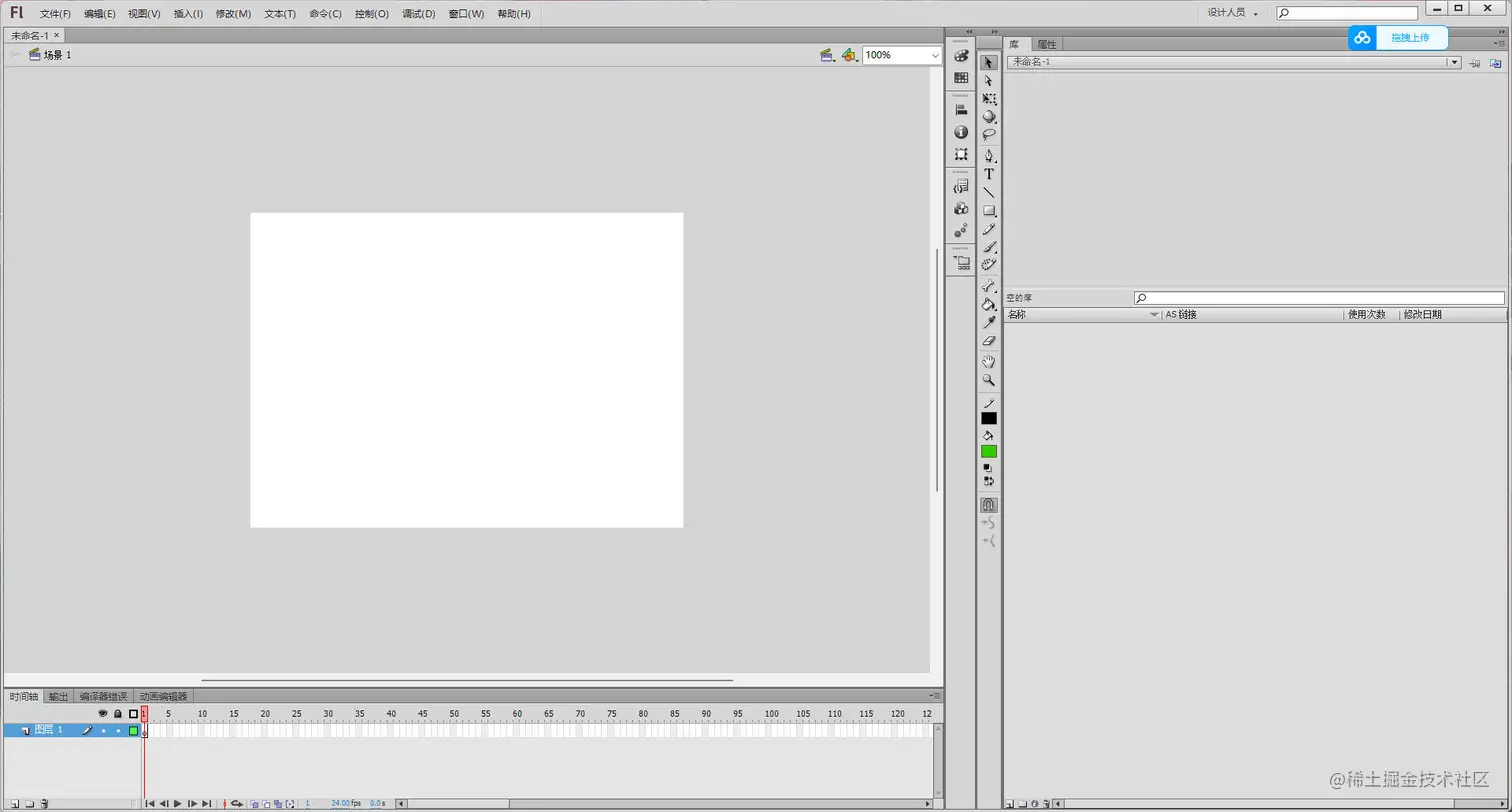Select the Selection (arrow) tool
1512x812 pixels.
point(988,61)
